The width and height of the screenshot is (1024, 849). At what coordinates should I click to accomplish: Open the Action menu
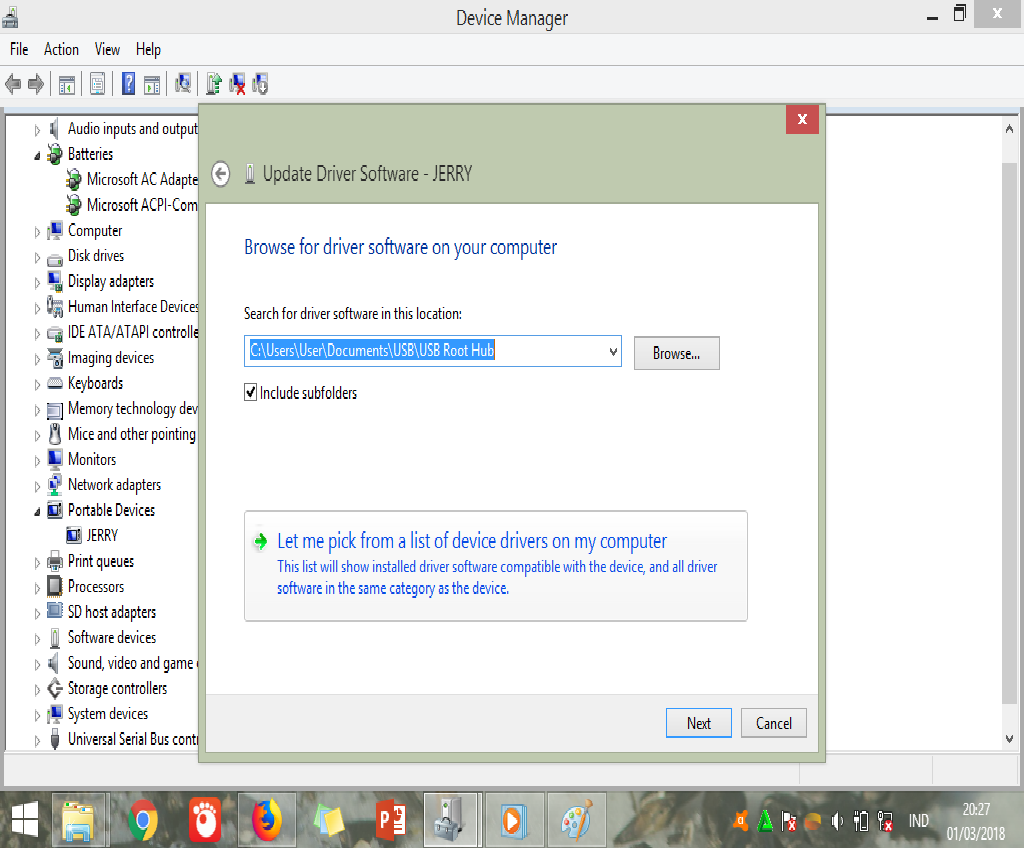(x=61, y=50)
